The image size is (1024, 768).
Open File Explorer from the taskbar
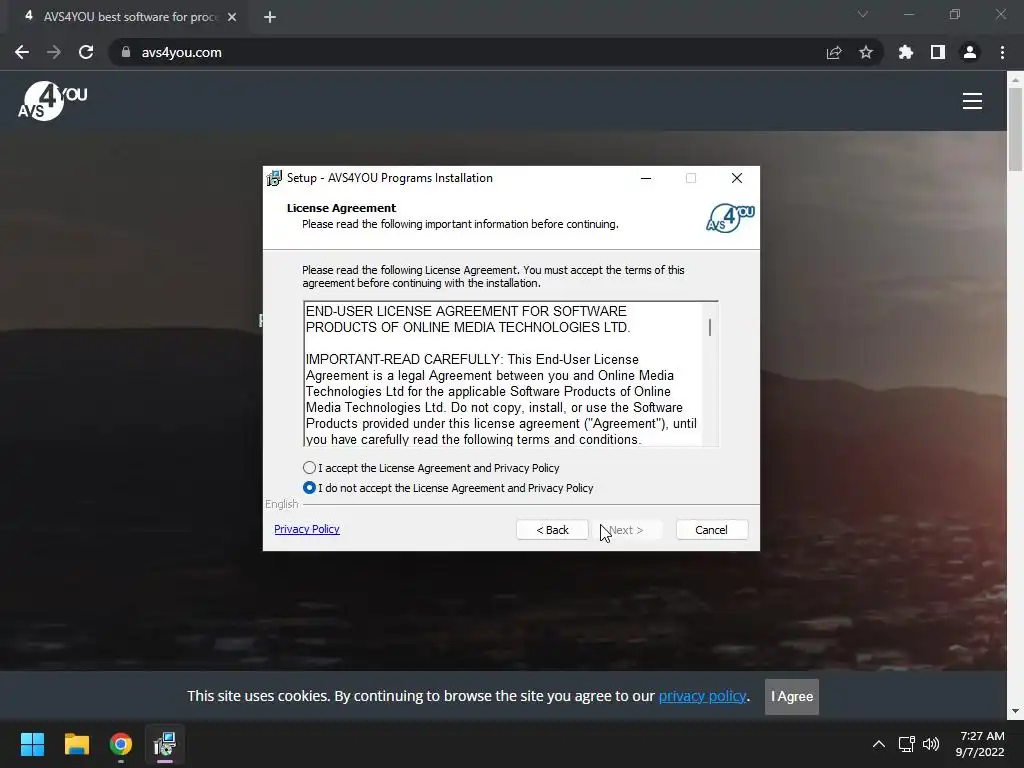coord(76,744)
